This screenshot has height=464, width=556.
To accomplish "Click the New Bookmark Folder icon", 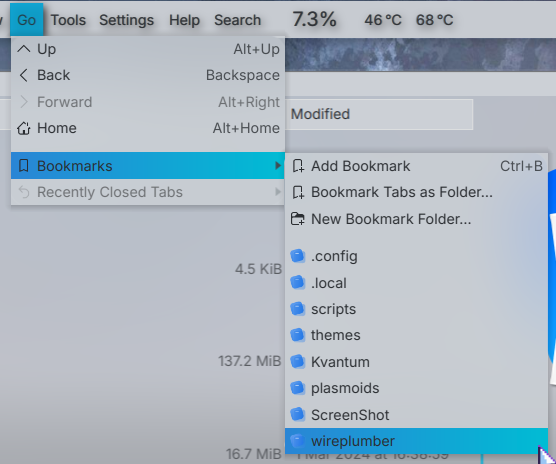I will 298,219.
